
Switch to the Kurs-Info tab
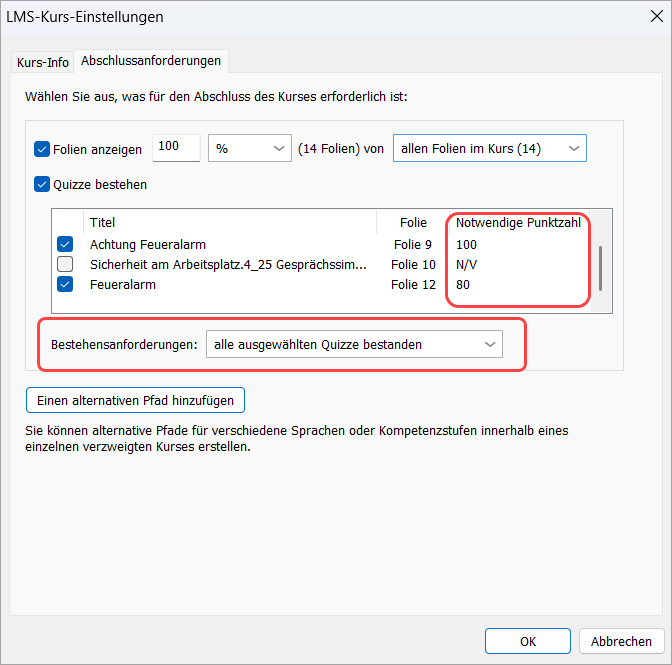[43, 62]
